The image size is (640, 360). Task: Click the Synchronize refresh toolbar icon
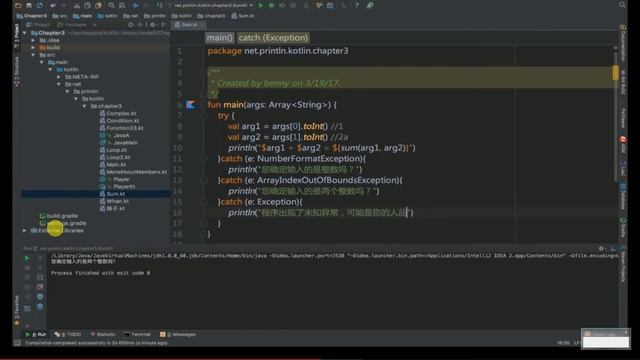tap(40, 5)
